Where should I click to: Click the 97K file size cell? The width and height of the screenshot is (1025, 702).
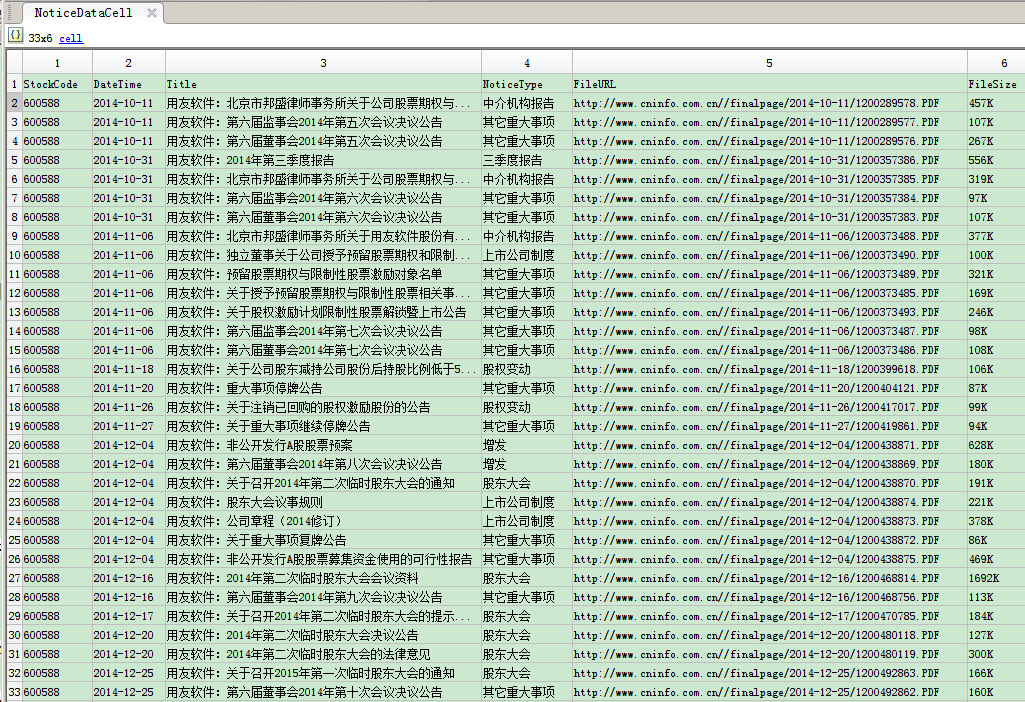[996, 198]
